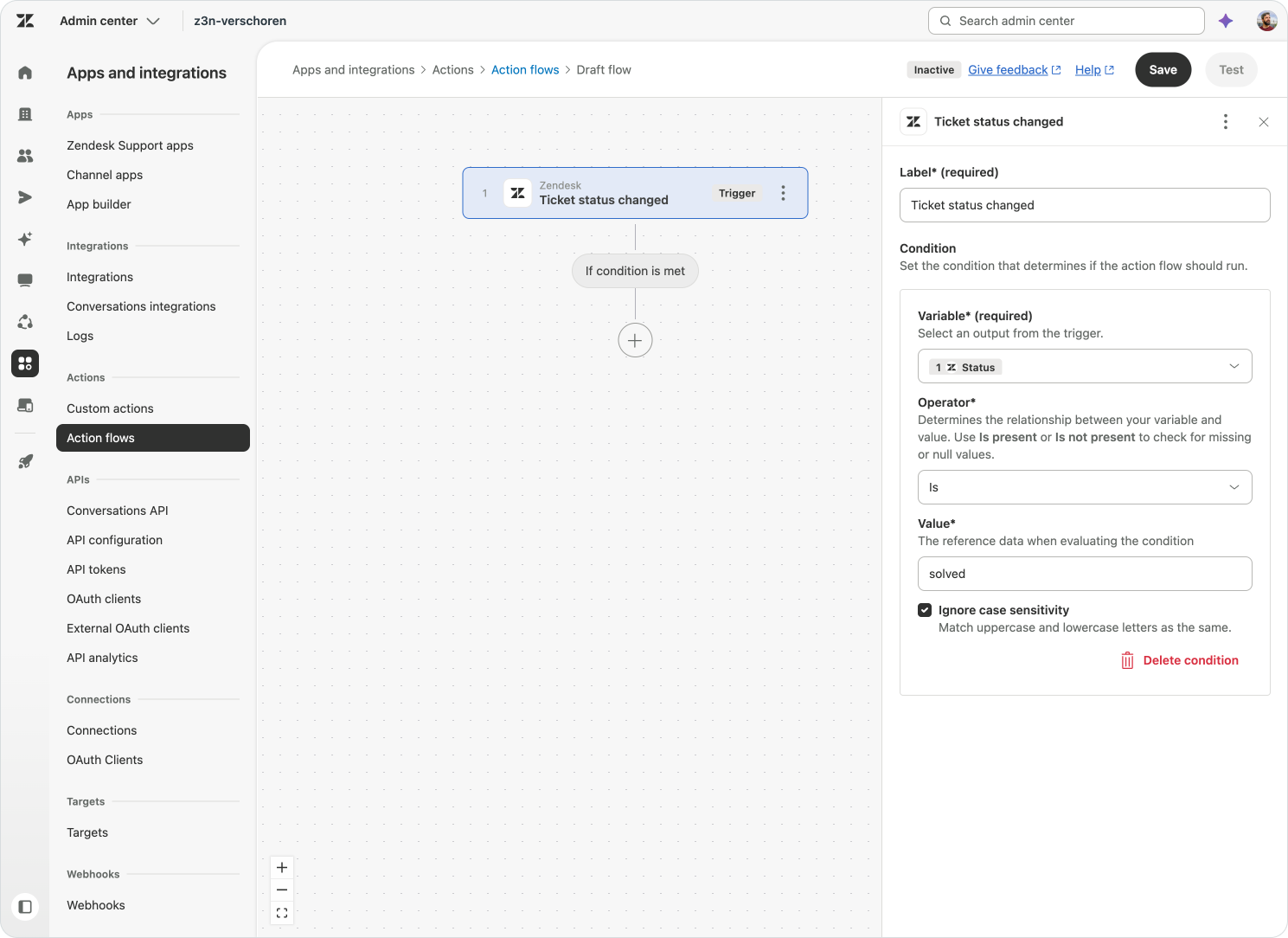Open the Variable dropdown showing Status
Screen dimensions: 1288x938
pos(1085,366)
